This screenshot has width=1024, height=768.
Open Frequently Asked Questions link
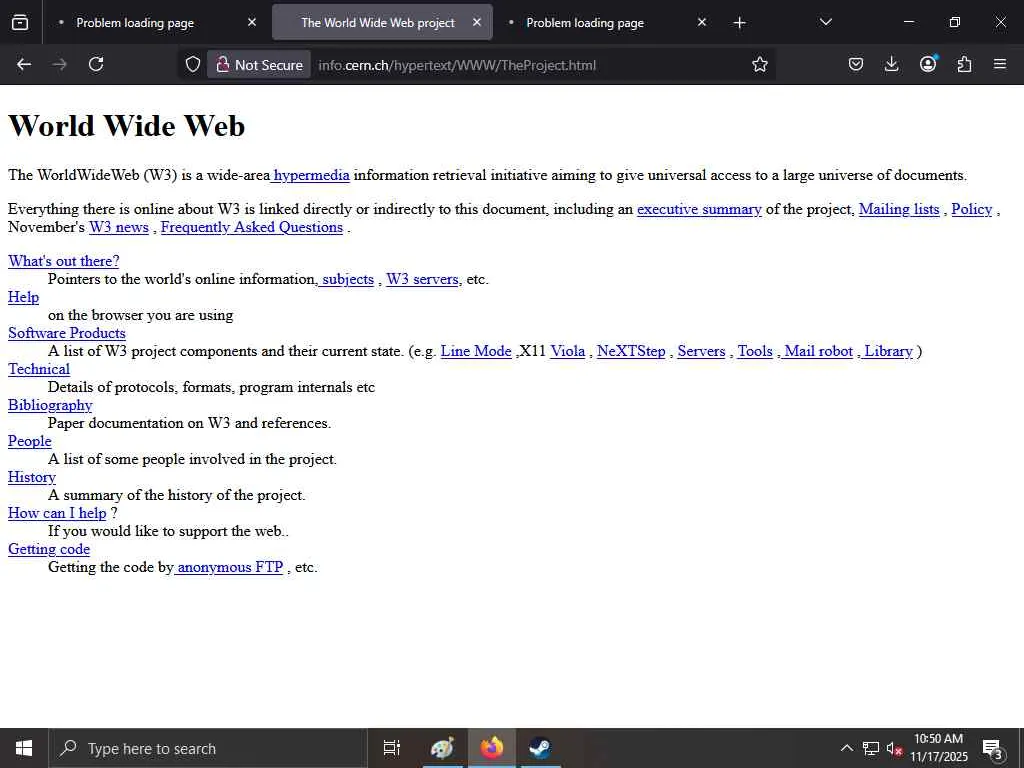[251, 227]
